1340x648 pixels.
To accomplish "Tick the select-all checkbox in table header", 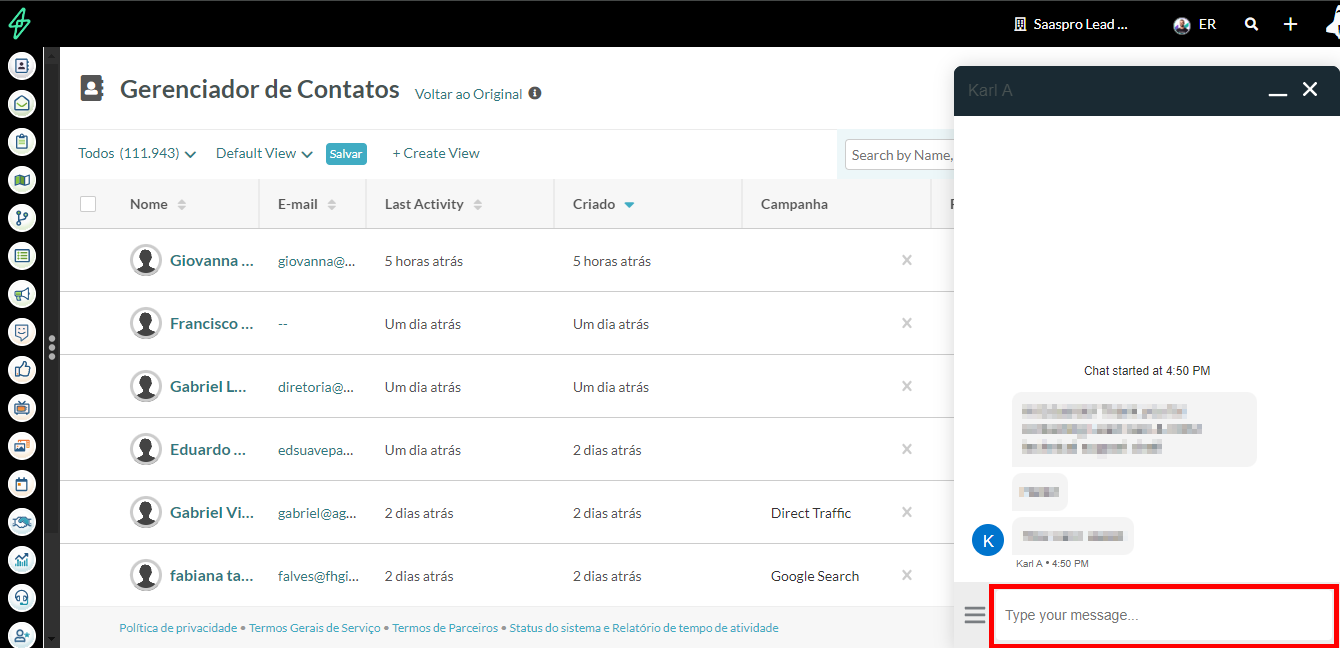I will coord(88,204).
